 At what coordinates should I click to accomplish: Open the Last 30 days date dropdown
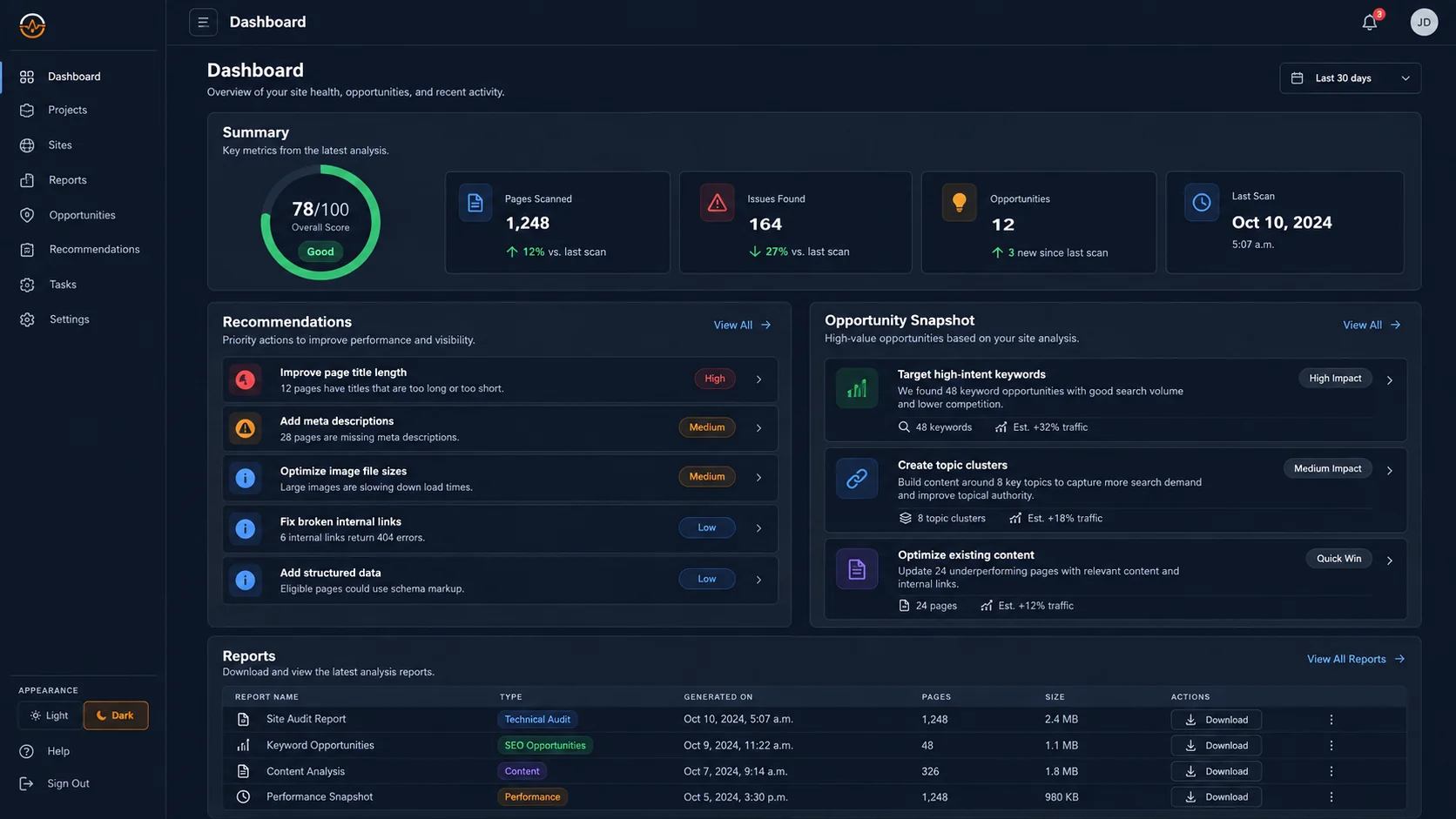pos(1350,78)
